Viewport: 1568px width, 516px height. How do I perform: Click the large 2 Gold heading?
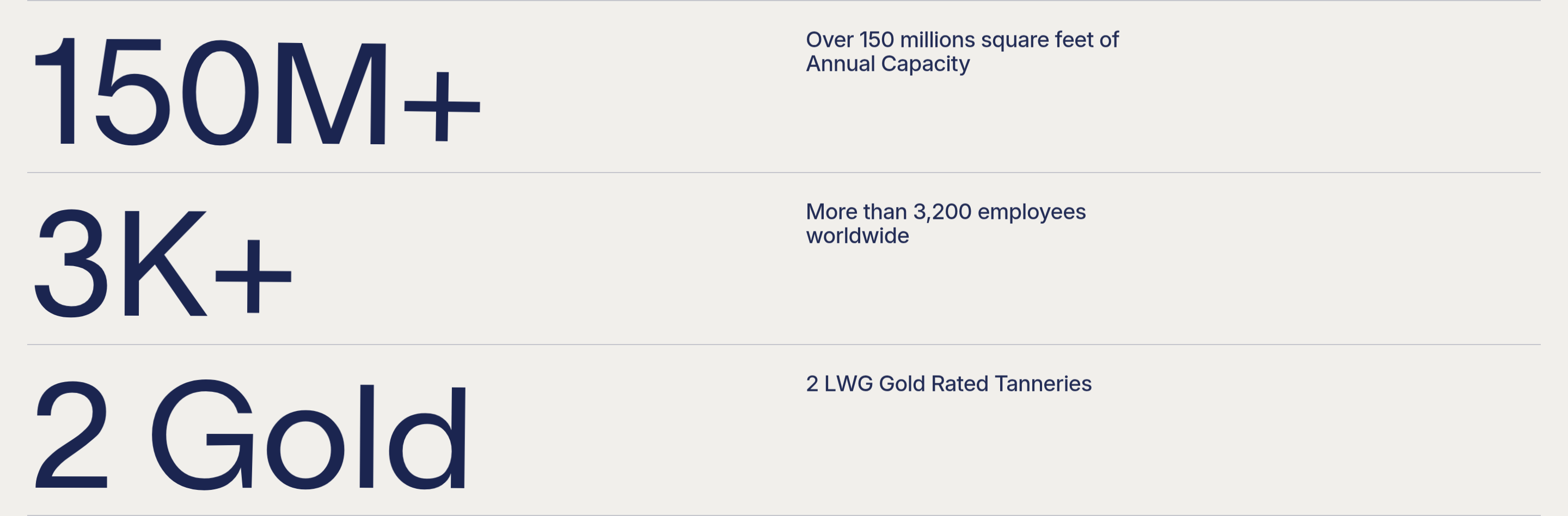pos(249,434)
